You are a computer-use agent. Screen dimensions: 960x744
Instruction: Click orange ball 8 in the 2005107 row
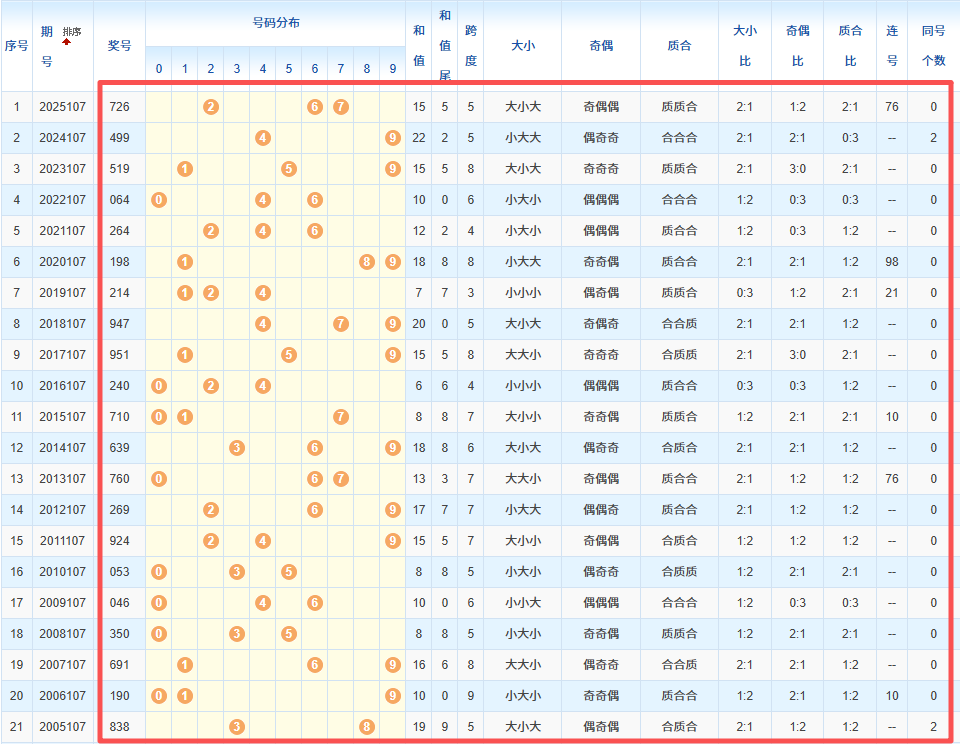tap(367, 727)
